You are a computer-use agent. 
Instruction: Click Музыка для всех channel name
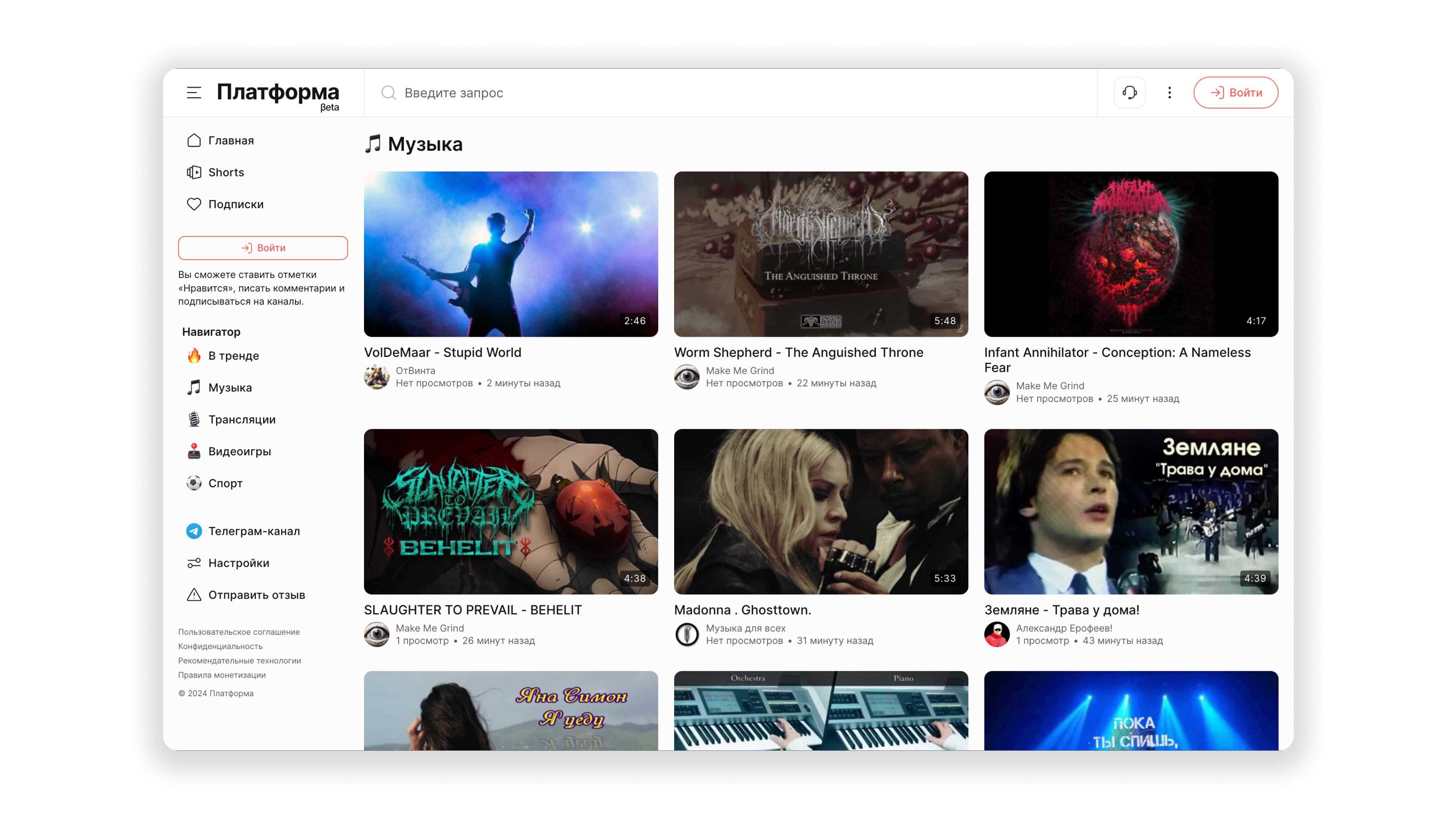click(745, 628)
